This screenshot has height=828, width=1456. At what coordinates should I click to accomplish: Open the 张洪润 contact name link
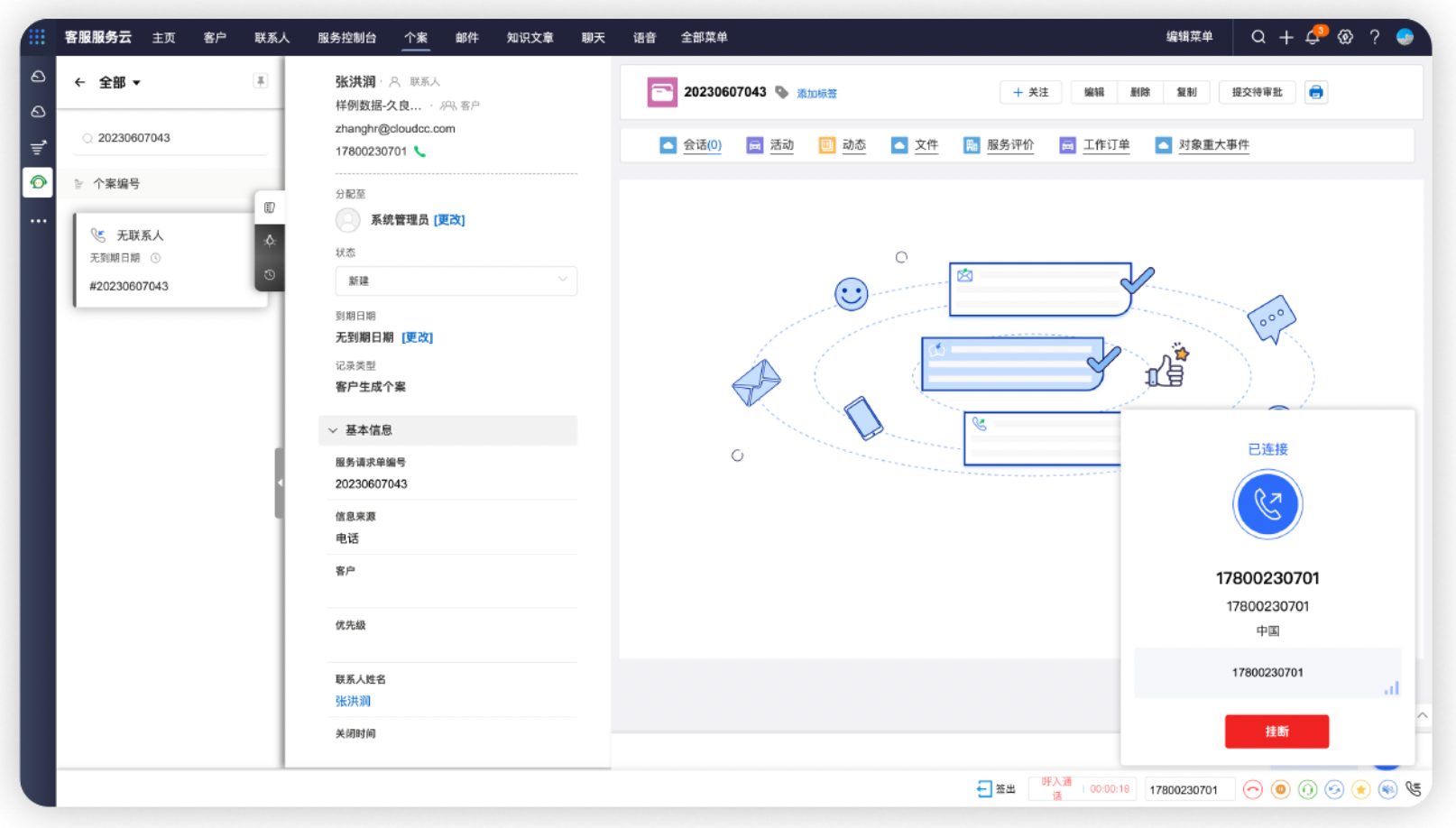[353, 701]
